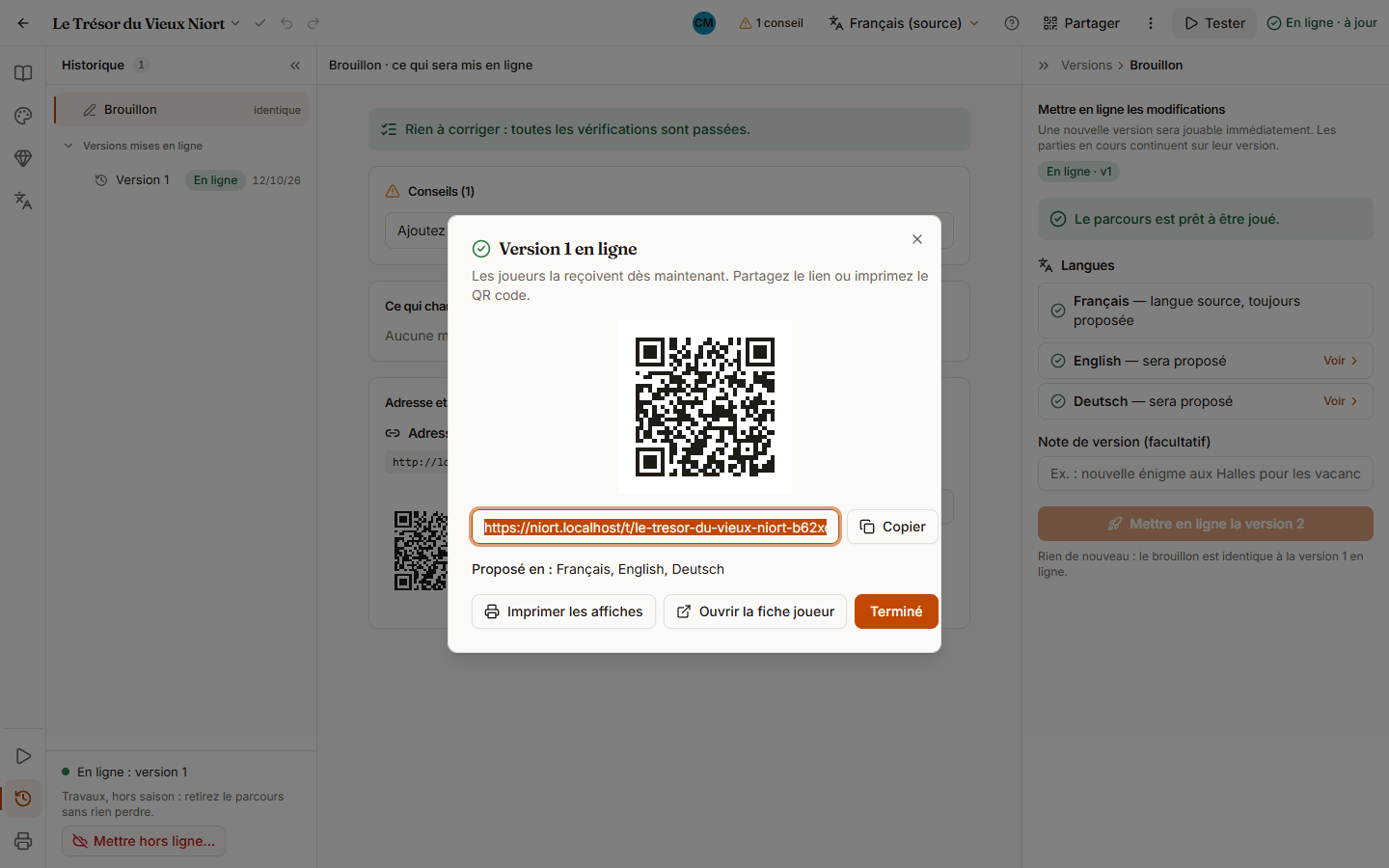This screenshot has width=1389, height=868.
Task: Click Imprimer les affiches button
Action: [563, 611]
